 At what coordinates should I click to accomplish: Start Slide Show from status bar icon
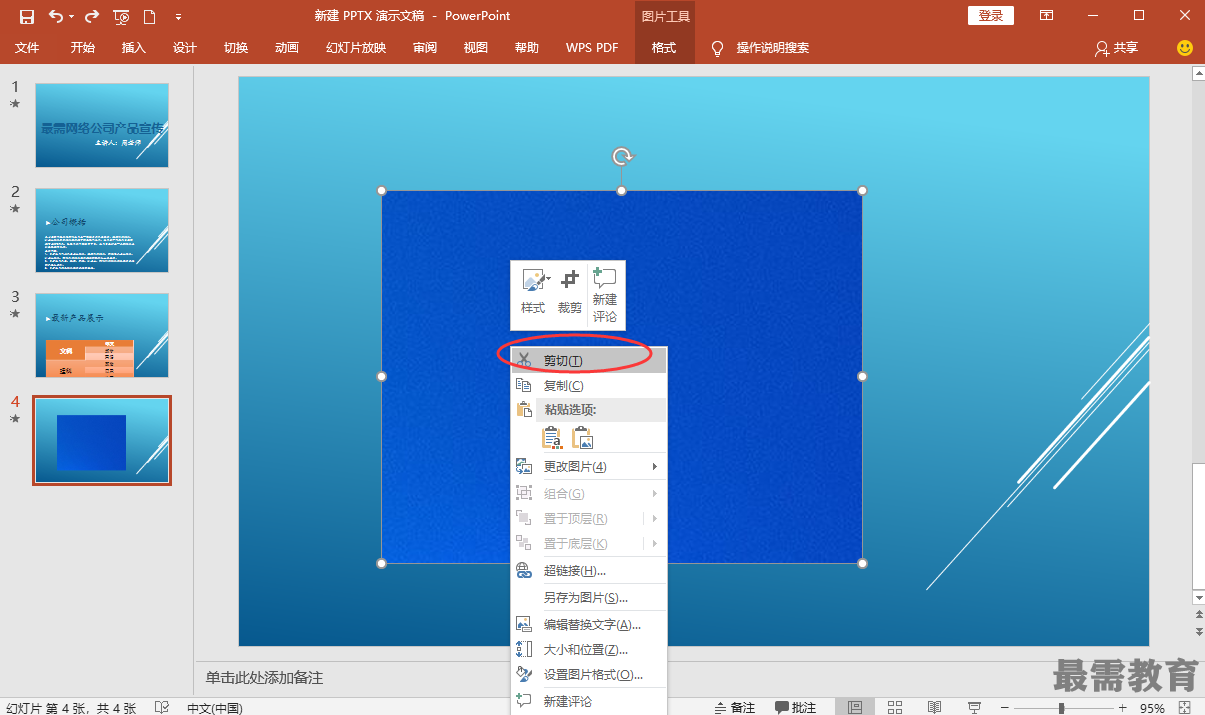(974, 707)
